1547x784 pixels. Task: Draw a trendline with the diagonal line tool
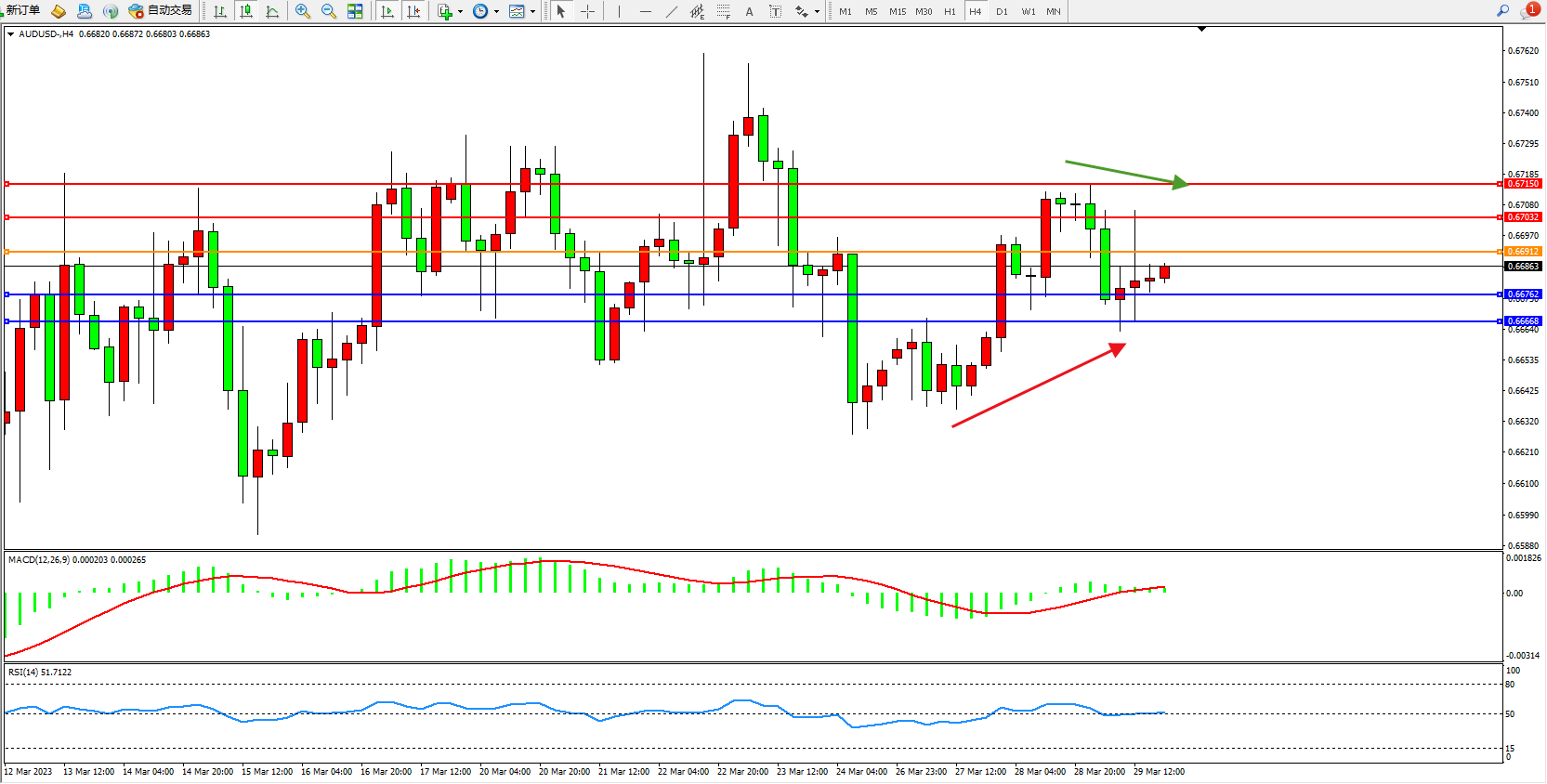tap(672, 11)
